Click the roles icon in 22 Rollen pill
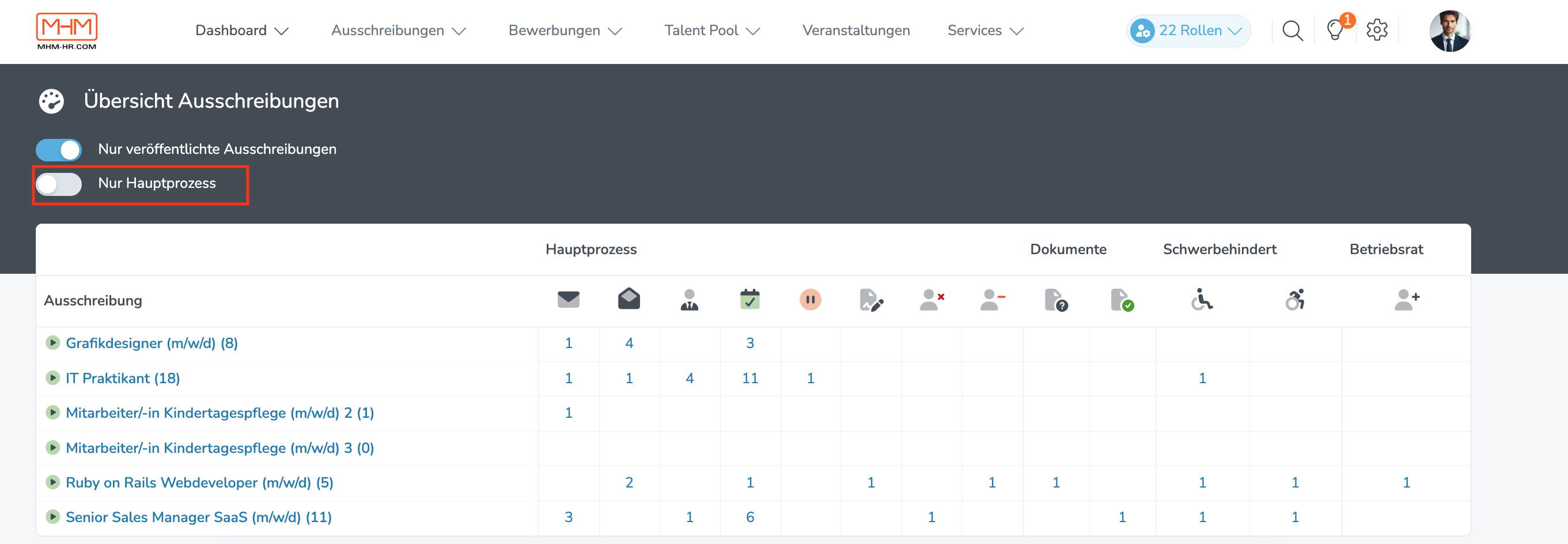 click(x=1142, y=31)
